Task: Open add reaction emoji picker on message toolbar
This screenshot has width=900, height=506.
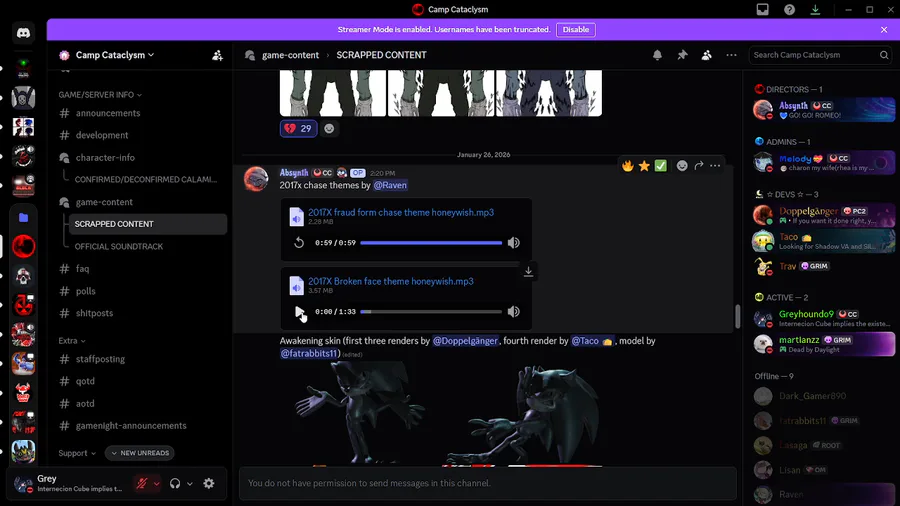Action: (x=682, y=166)
